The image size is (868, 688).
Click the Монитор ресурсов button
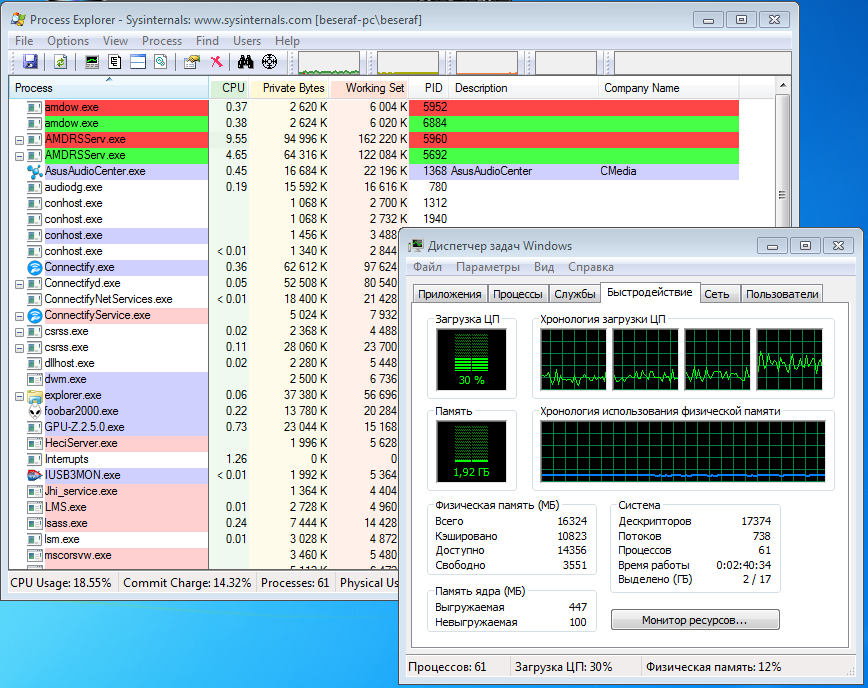[695, 620]
